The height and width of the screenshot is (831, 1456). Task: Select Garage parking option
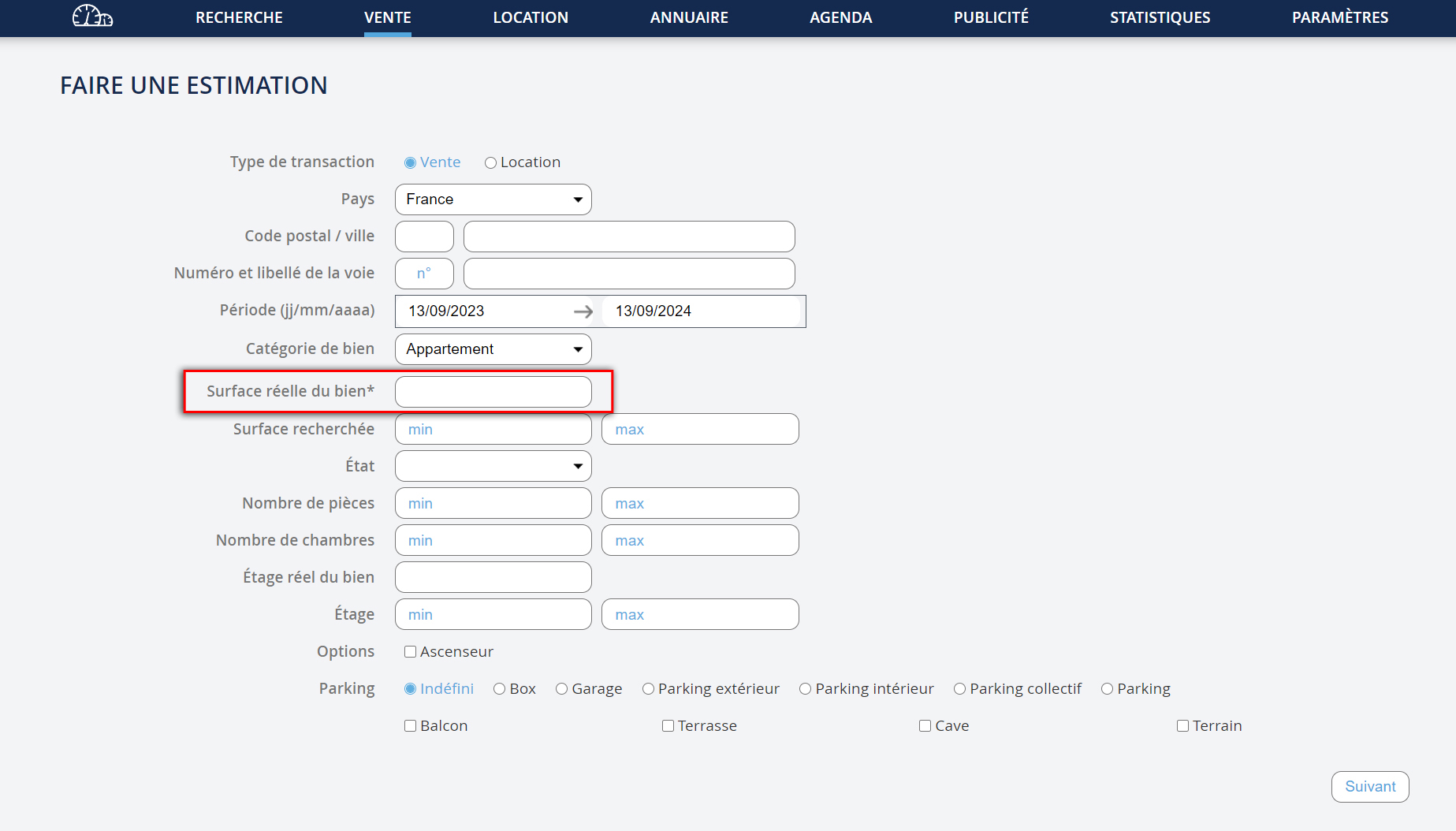(x=561, y=689)
